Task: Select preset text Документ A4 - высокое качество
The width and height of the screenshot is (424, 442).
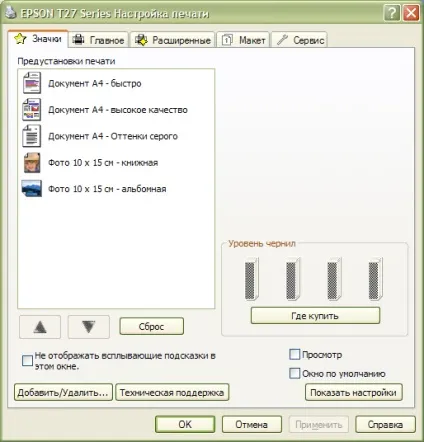Action: pos(118,110)
